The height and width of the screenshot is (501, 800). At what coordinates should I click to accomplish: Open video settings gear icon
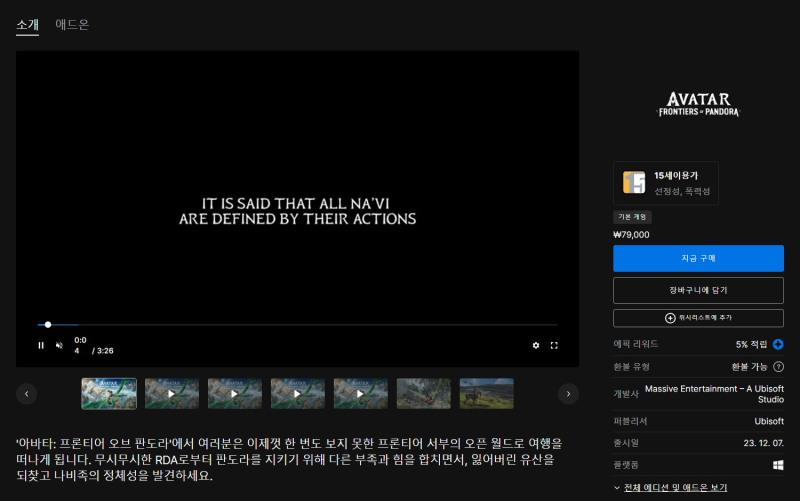pyautogui.click(x=535, y=345)
